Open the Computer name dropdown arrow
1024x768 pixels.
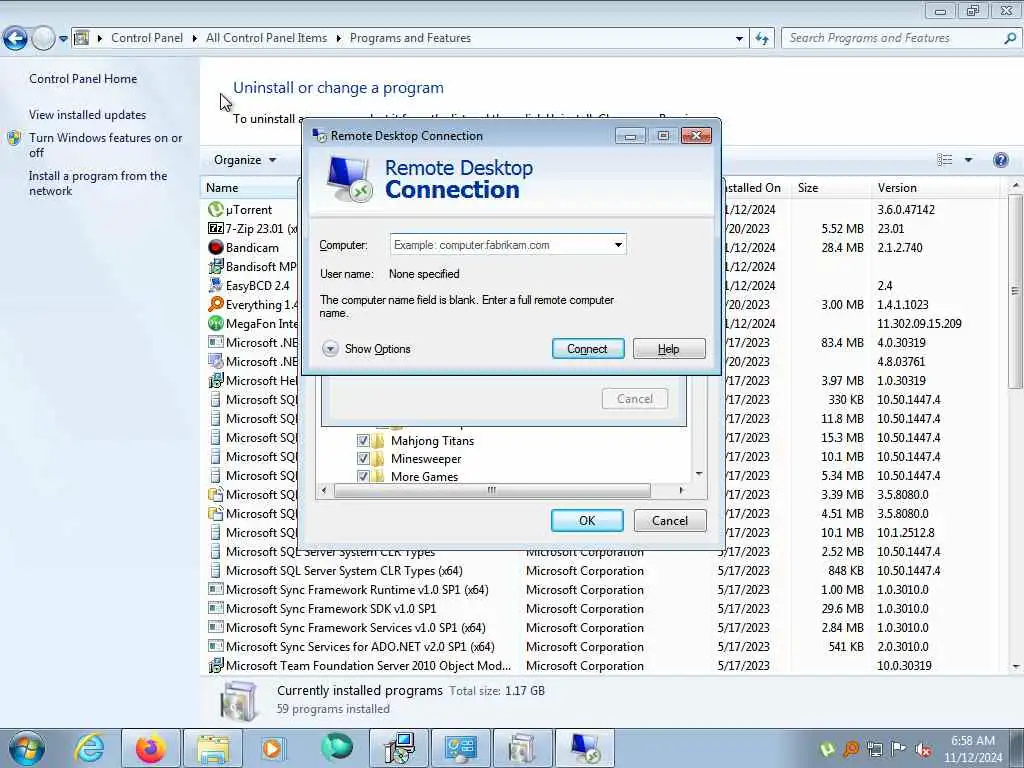click(x=618, y=245)
